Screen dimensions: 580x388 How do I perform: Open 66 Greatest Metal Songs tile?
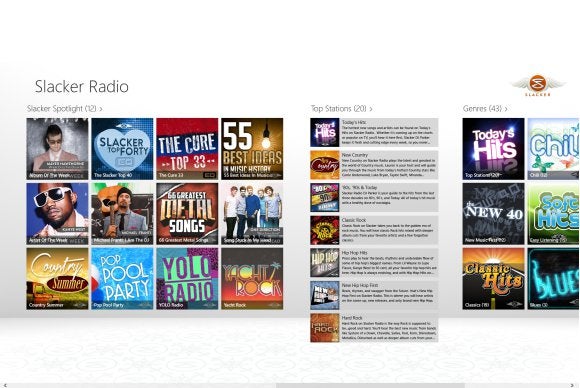pos(187,214)
